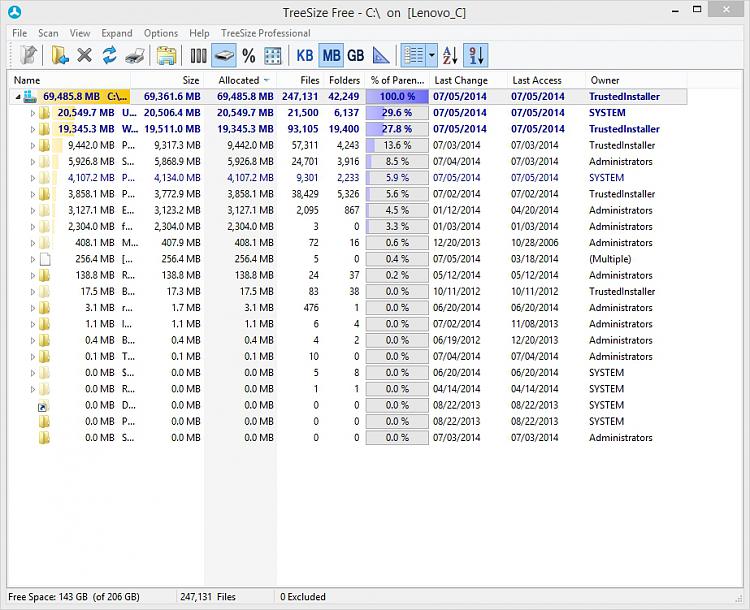Sort alphabetically with A-Z icon

click(x=450, y=55)
